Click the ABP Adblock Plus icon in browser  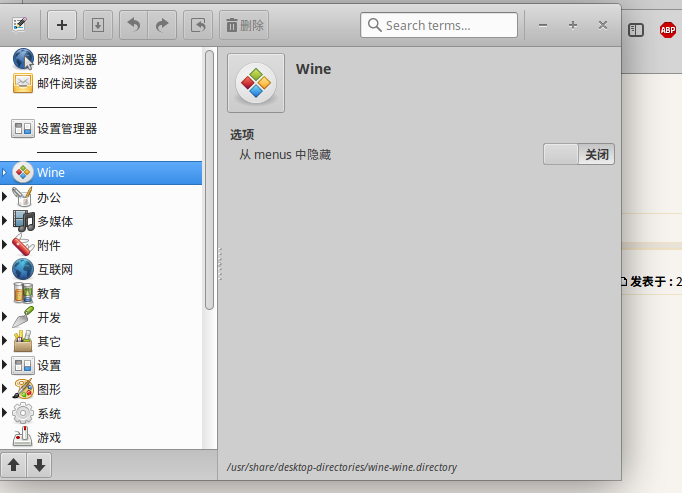click(668, 30)
